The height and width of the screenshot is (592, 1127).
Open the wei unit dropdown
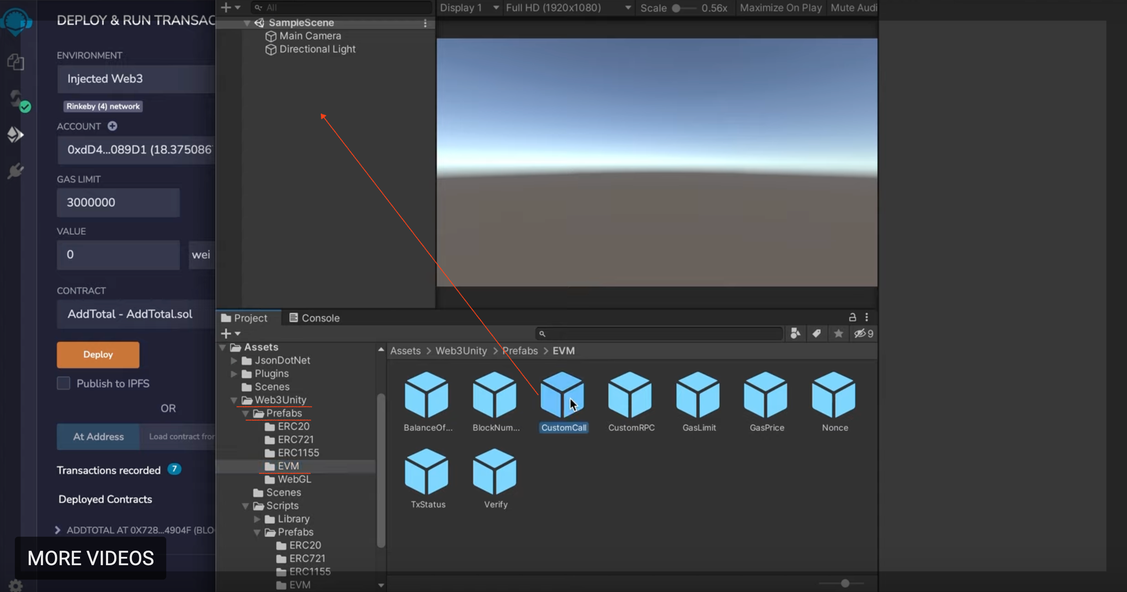[x=201, y=255]
